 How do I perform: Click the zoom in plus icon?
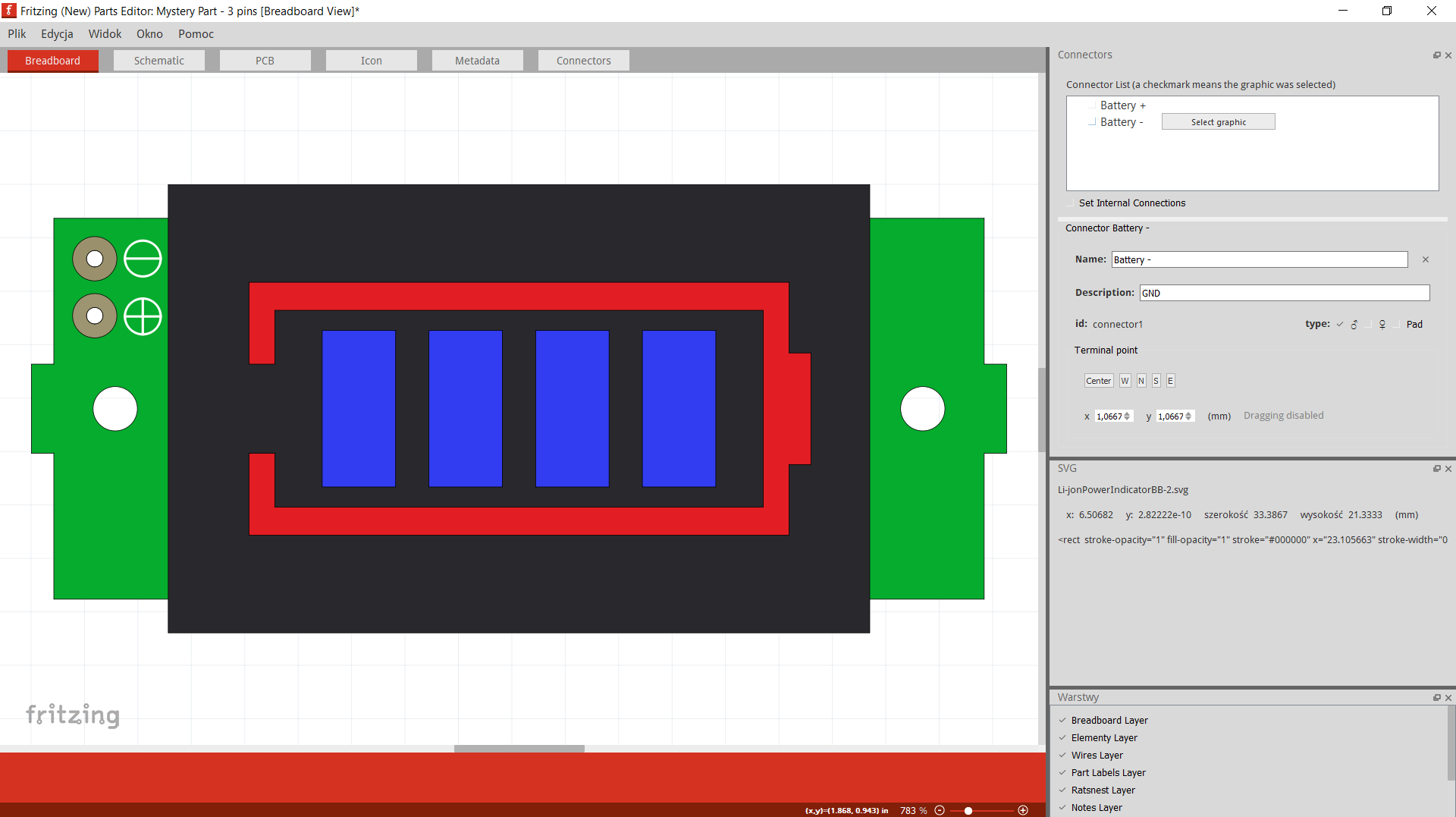[x=1023, y=810]
